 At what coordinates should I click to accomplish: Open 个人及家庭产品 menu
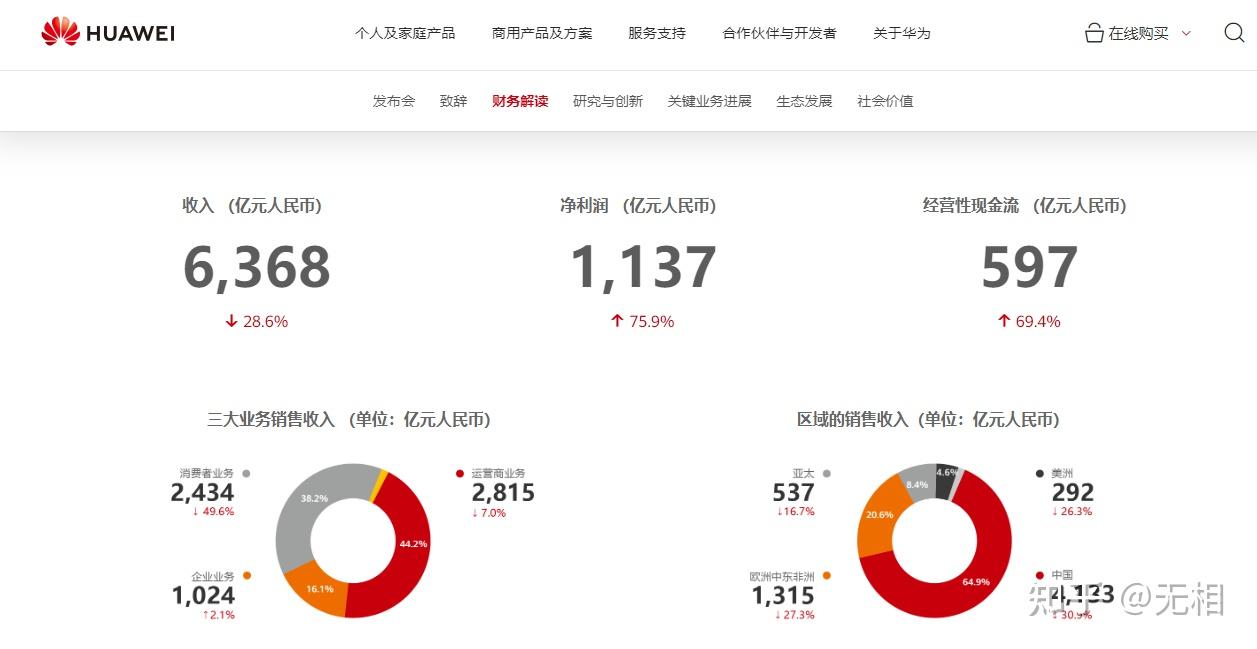(405, 33)
